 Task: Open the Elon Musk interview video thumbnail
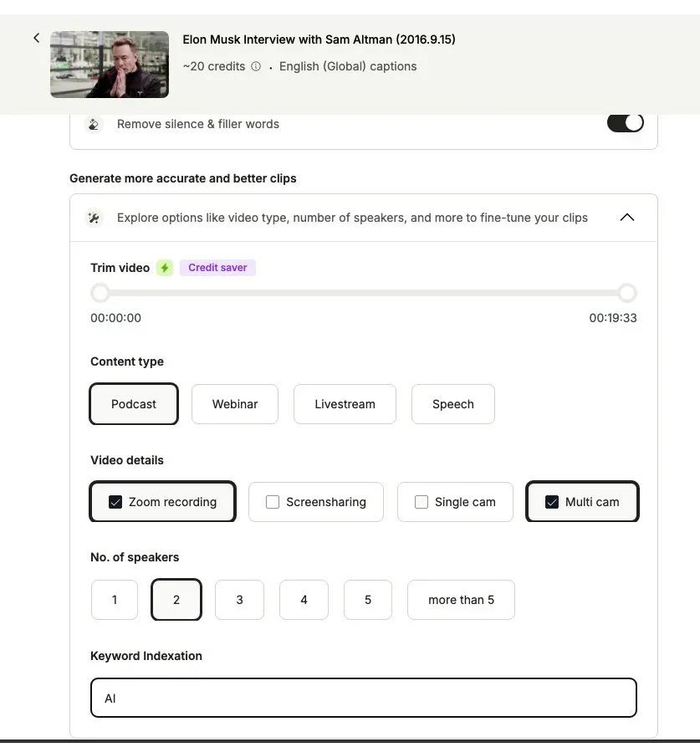tap(109, 65)
